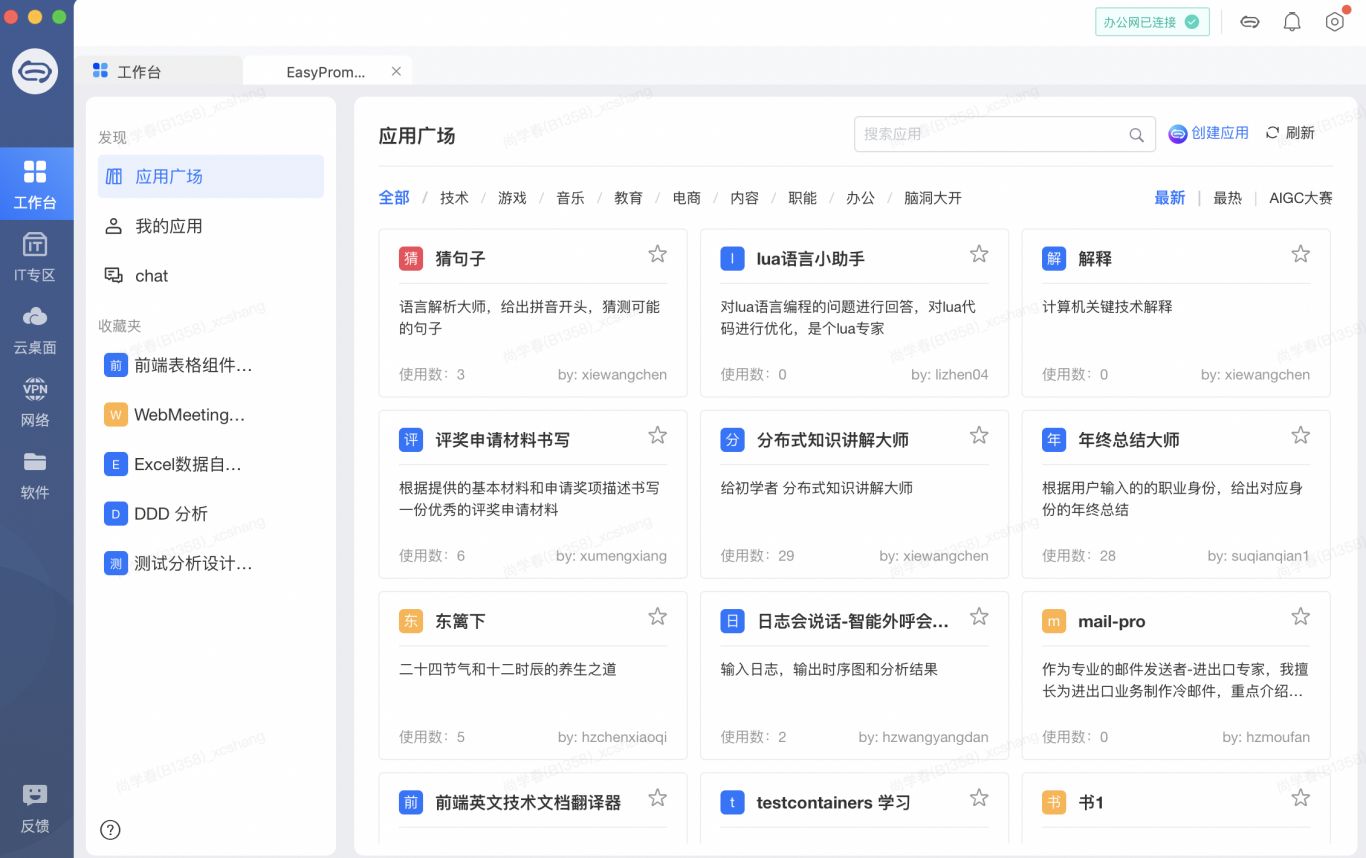This screenshot has width=1366, height=858.
Task: Filter apps by 内容 category
Action: (744, 197)
